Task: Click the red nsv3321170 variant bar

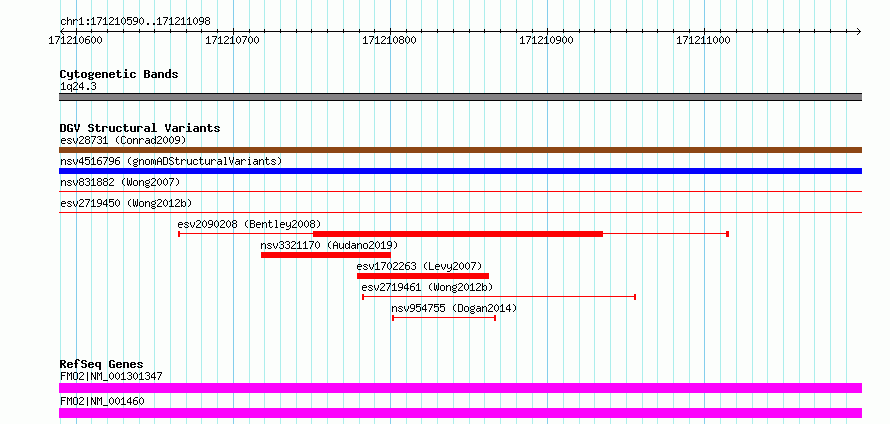Action: [326, 255]
